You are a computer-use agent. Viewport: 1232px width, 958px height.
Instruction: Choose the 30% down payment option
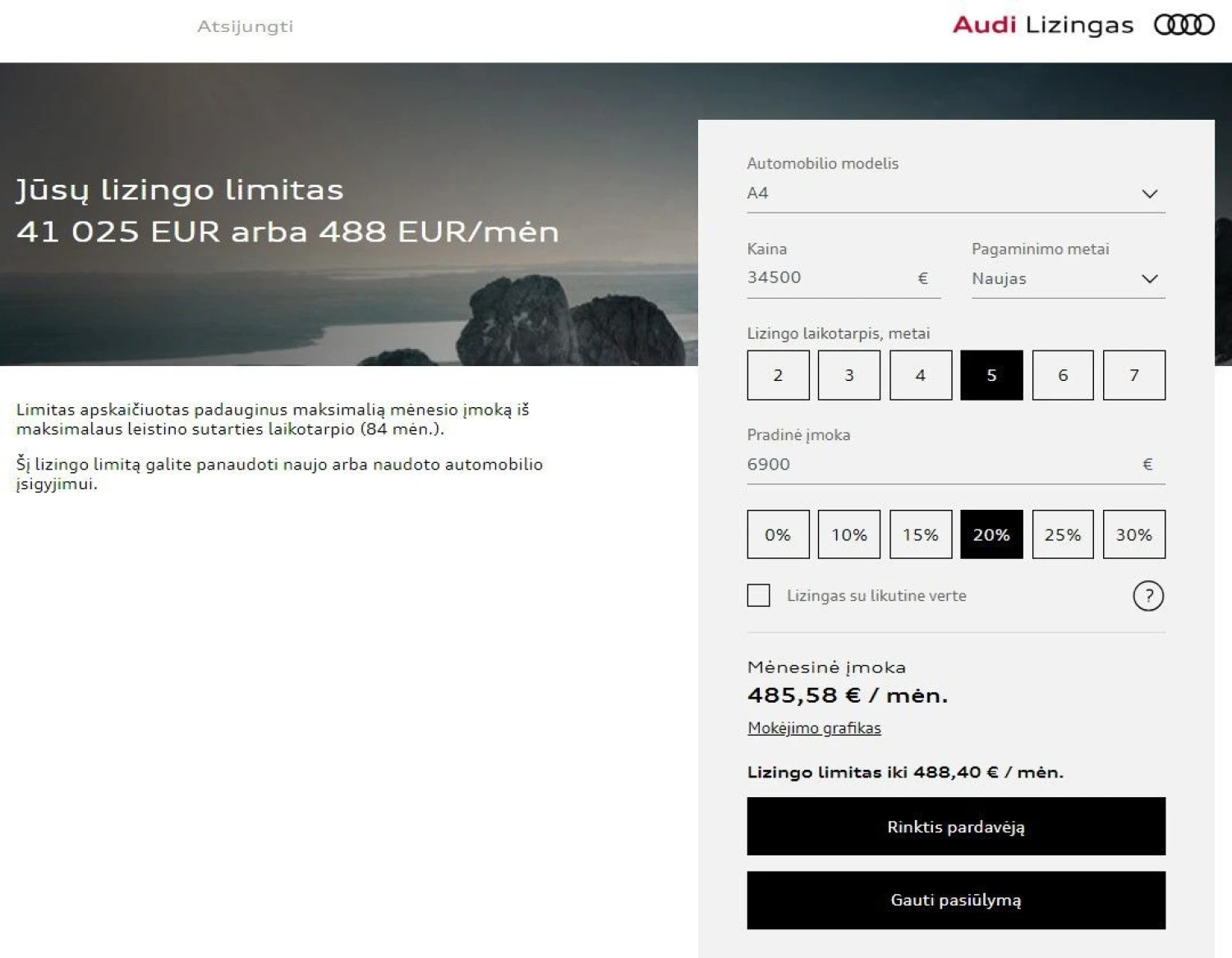[x=1133, y=534]
